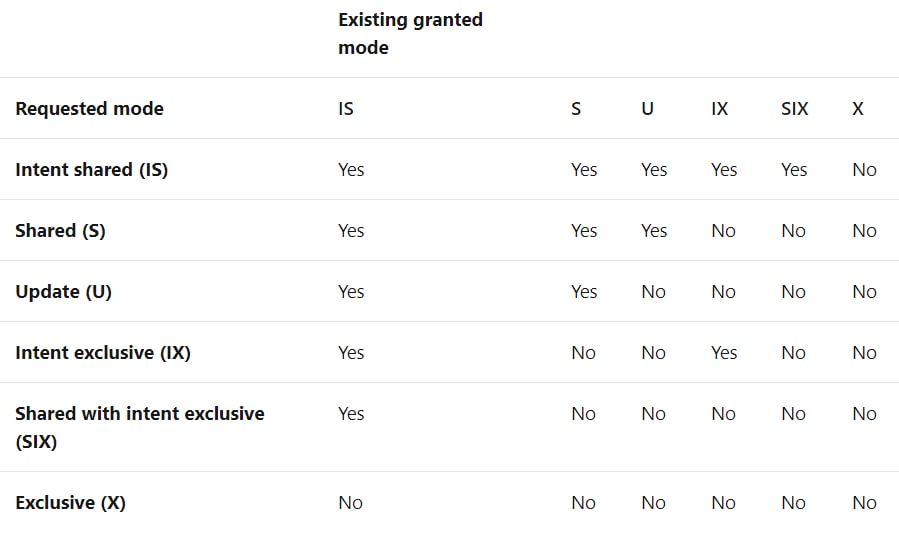Click 'No' in Intent shared row, X column
Viewport: 899px width, 539px height.
864,170
